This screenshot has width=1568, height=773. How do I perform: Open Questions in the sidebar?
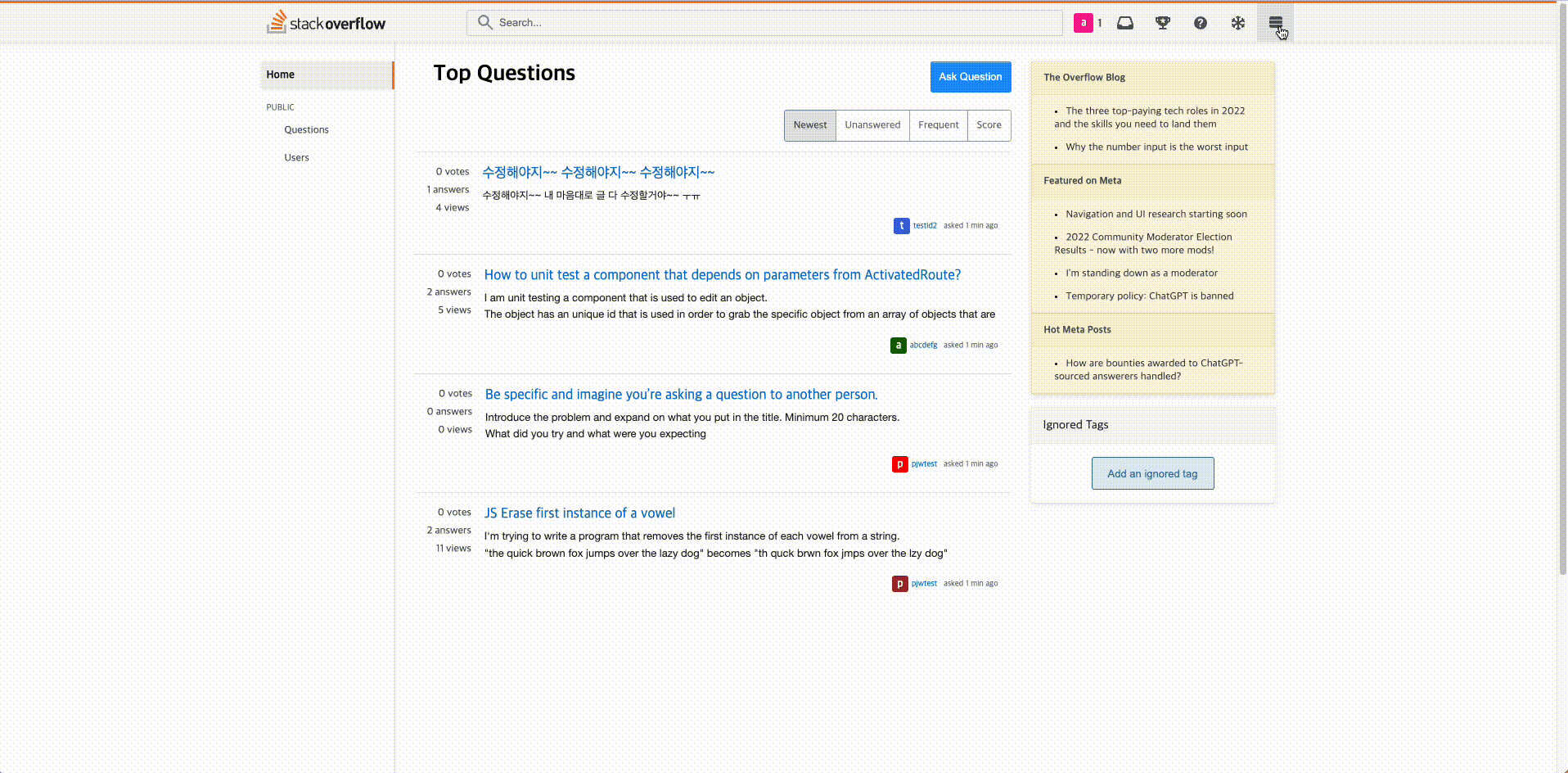pyautogui.click(x=306, y=129)
